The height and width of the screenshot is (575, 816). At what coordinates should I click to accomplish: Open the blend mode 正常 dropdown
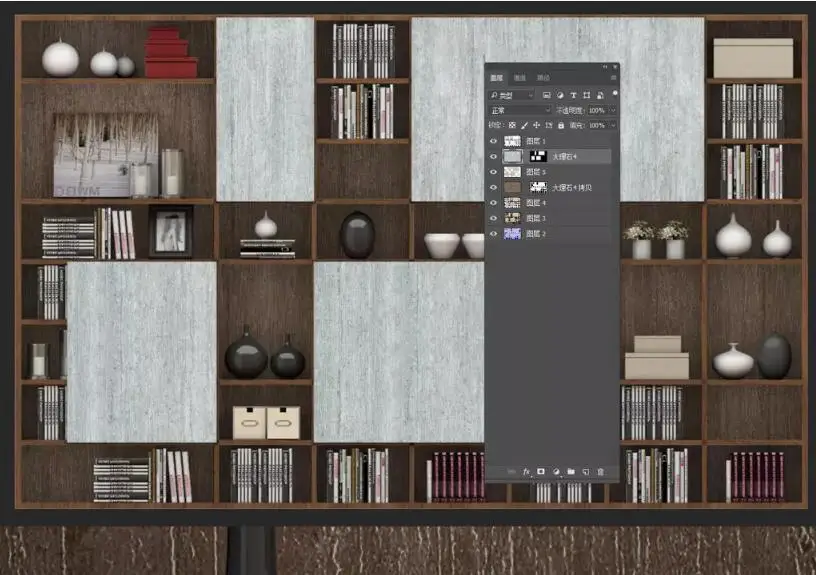point(519,110)
